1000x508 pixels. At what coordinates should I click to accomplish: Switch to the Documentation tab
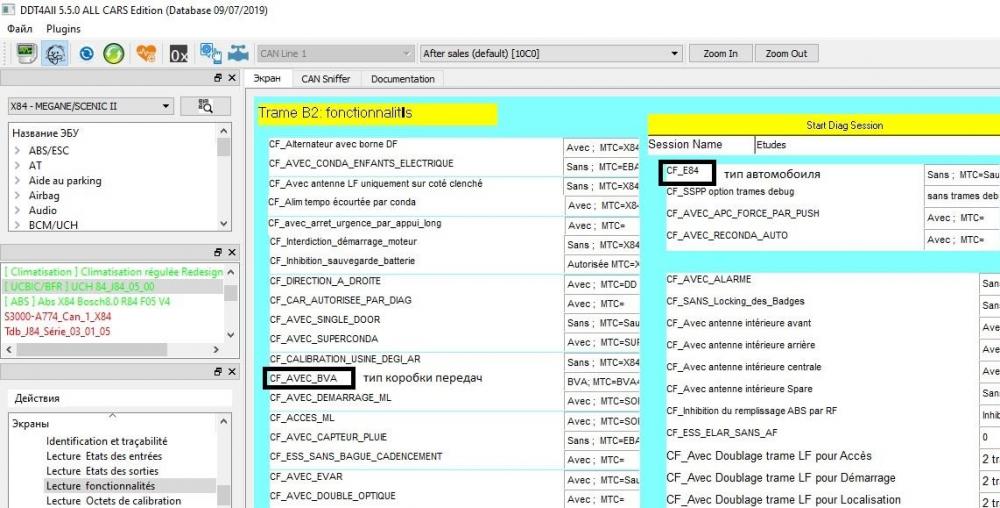[x=402, y=79]
